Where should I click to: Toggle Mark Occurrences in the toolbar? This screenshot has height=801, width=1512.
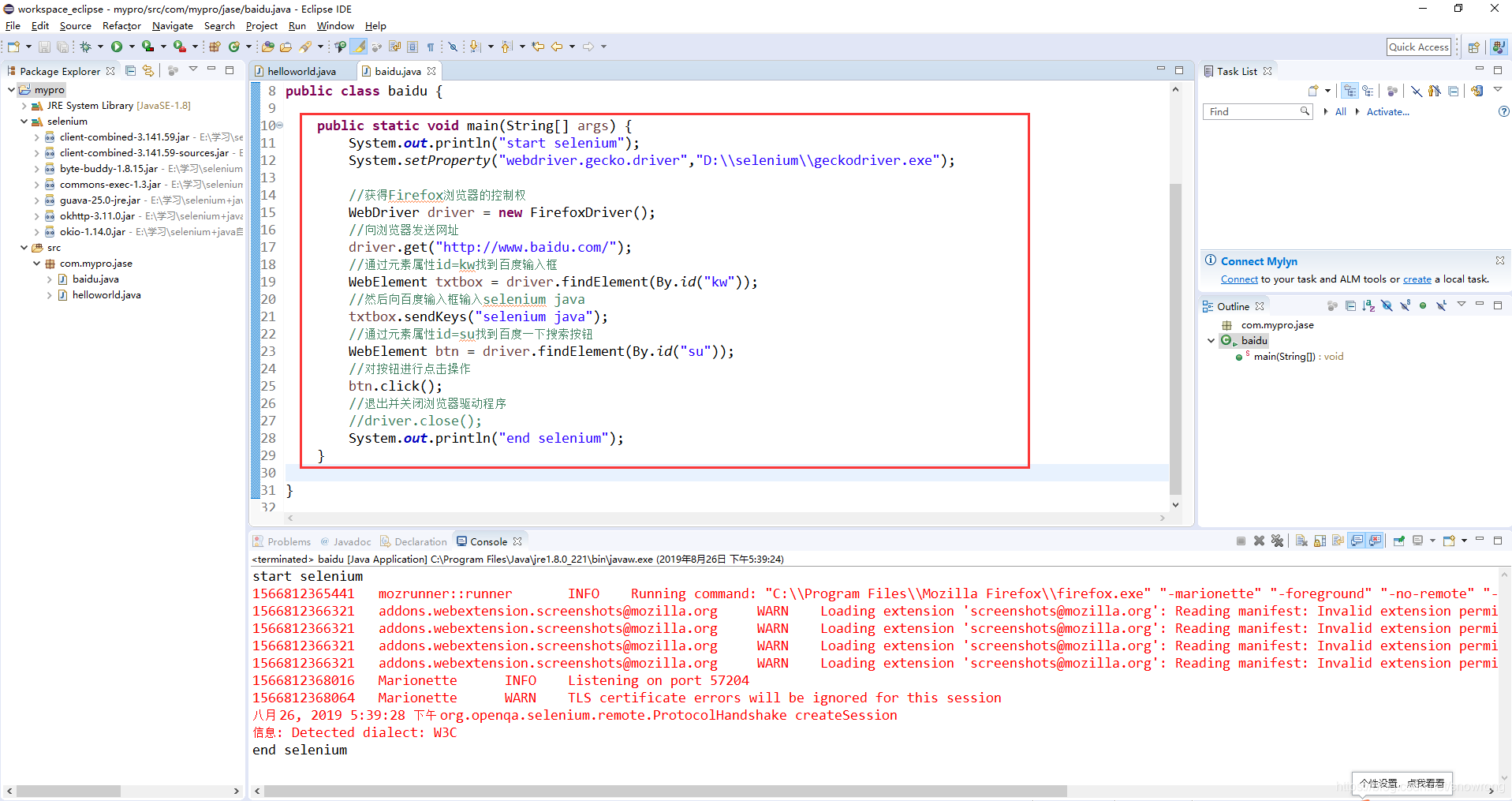358,47
